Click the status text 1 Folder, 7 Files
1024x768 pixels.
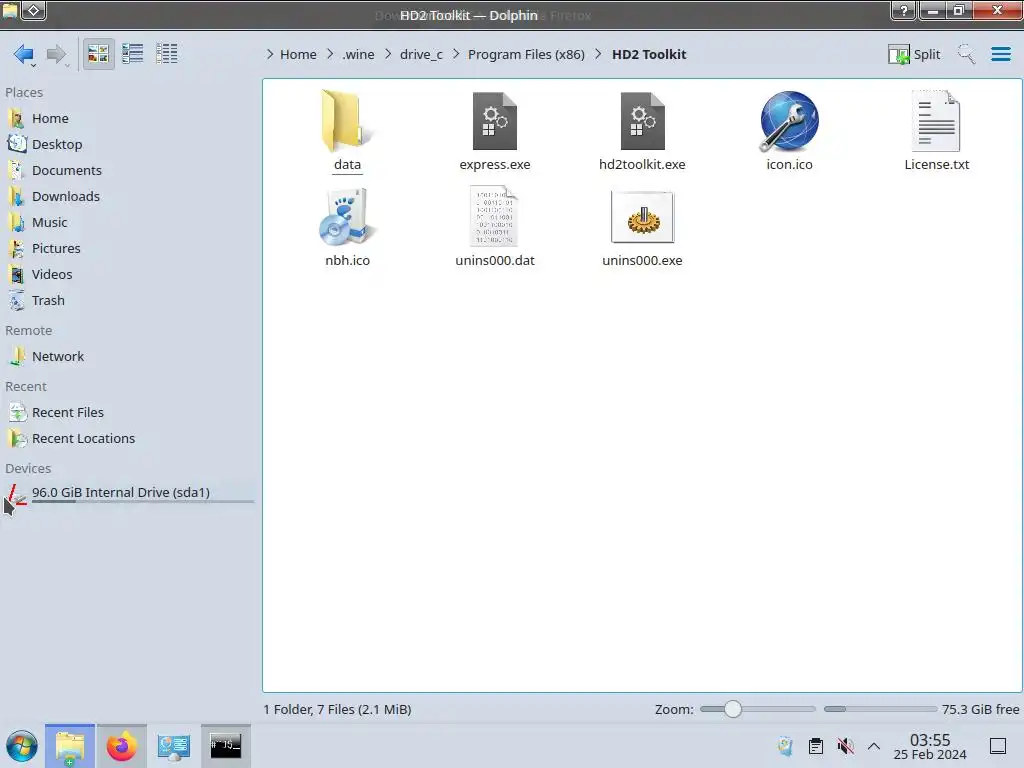point(338,709)
